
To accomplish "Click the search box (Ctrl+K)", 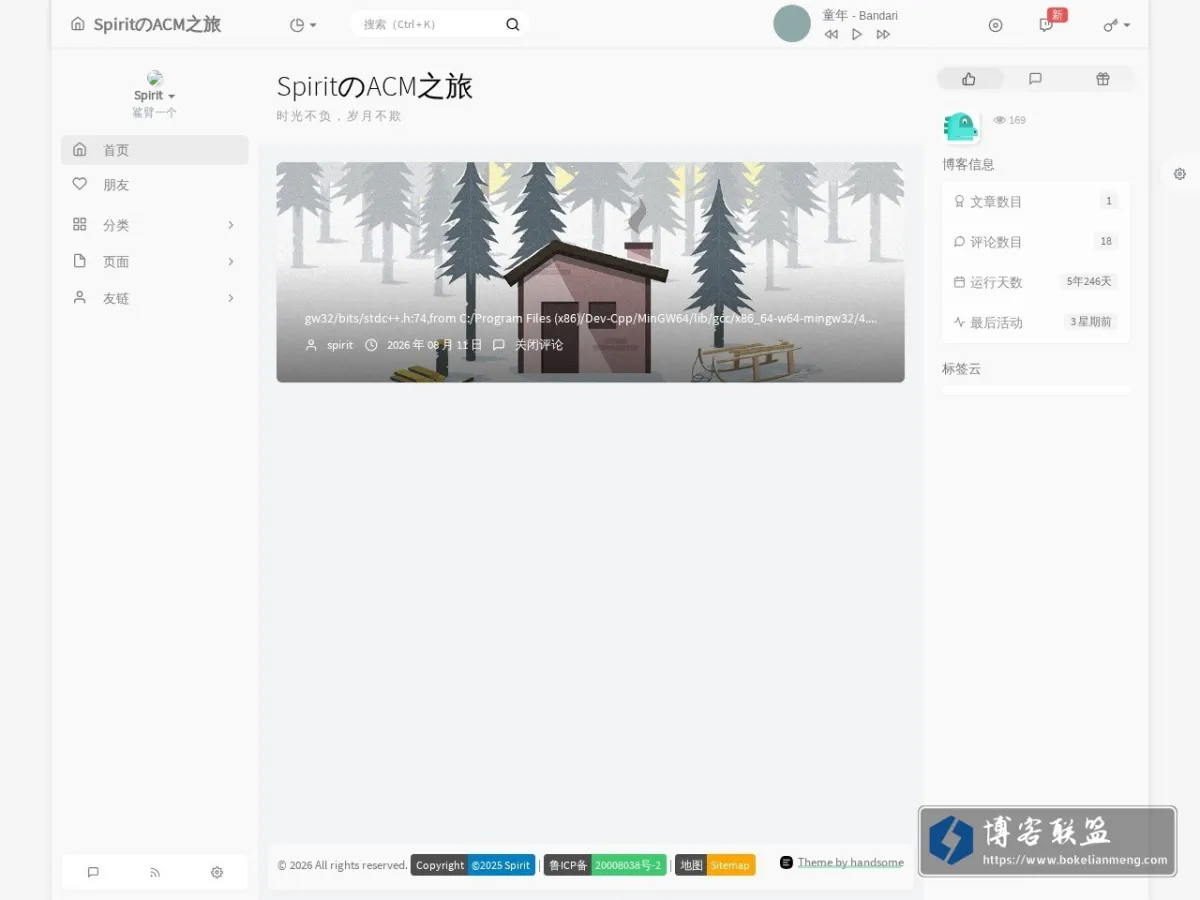I will pos(440,24).
